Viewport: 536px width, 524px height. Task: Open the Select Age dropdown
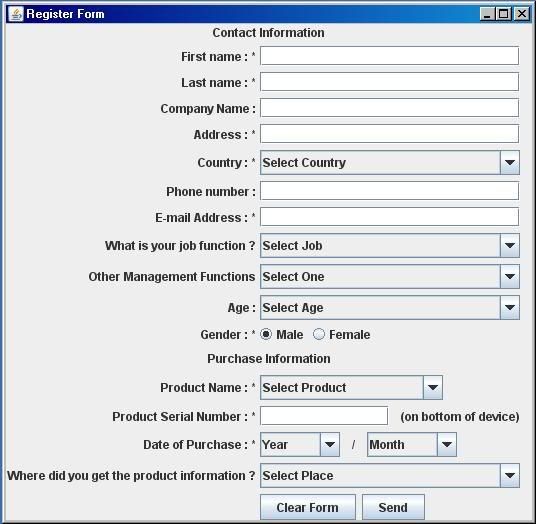coord(390,308)
